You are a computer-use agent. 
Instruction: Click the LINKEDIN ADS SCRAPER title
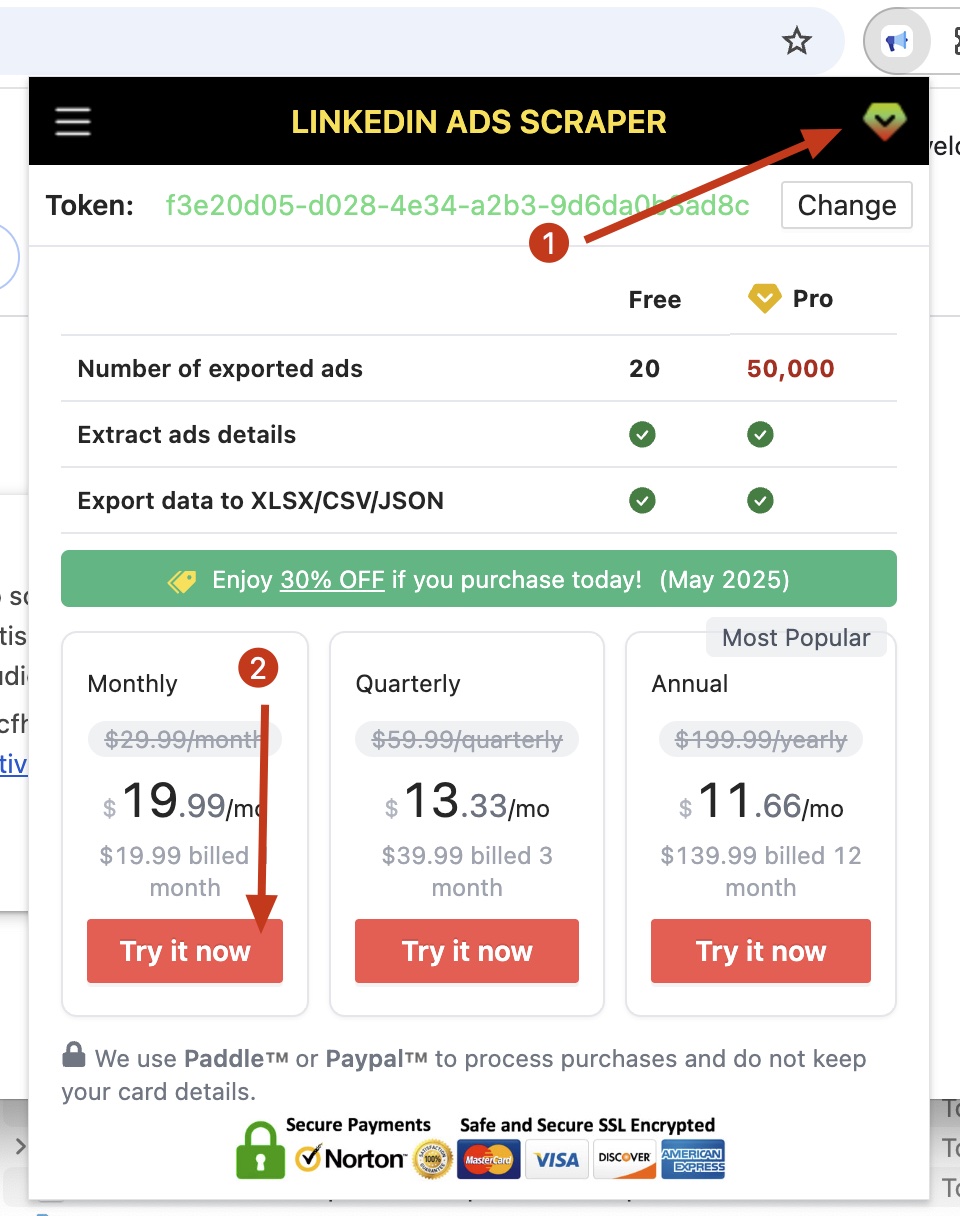click(479, 121)
